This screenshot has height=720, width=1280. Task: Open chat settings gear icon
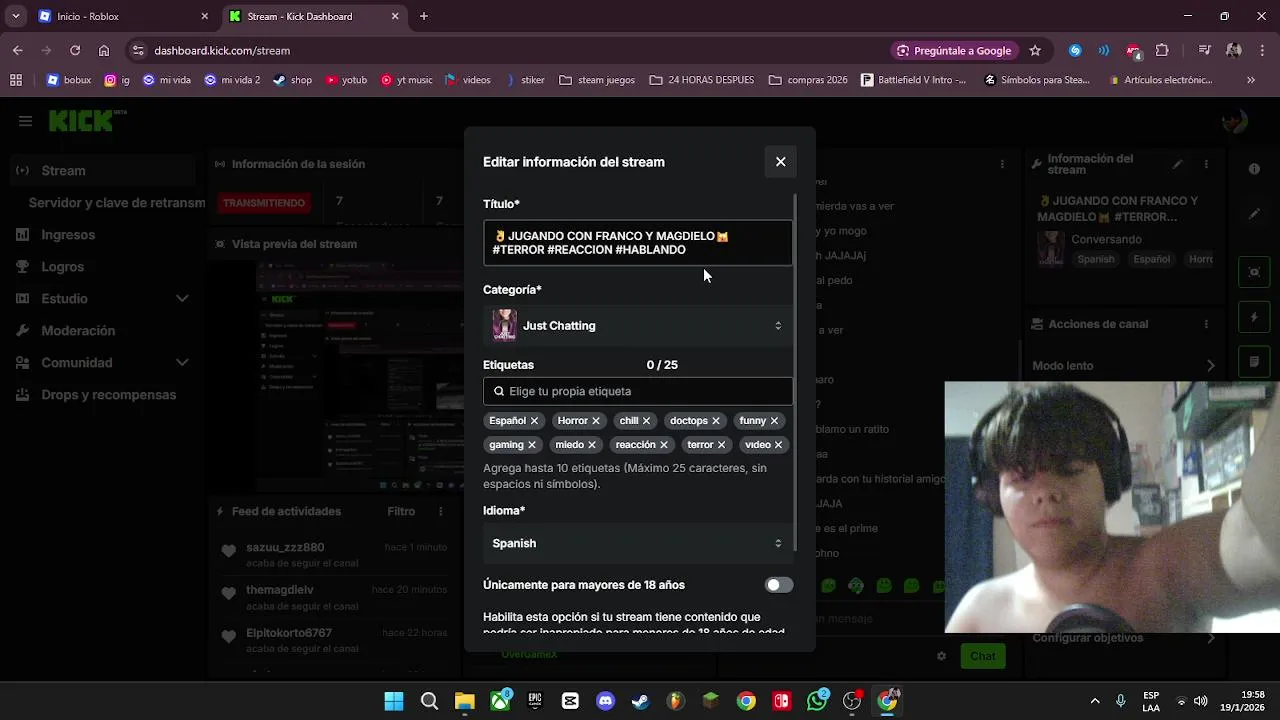tap(941, 656)
